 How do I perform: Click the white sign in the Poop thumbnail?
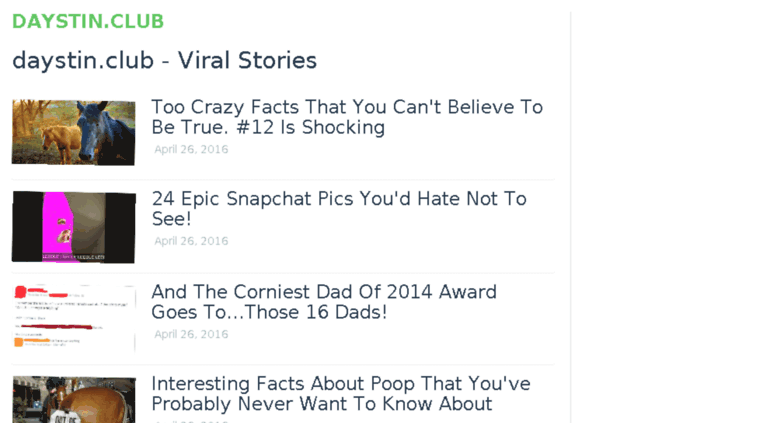[x=63, y=417]
